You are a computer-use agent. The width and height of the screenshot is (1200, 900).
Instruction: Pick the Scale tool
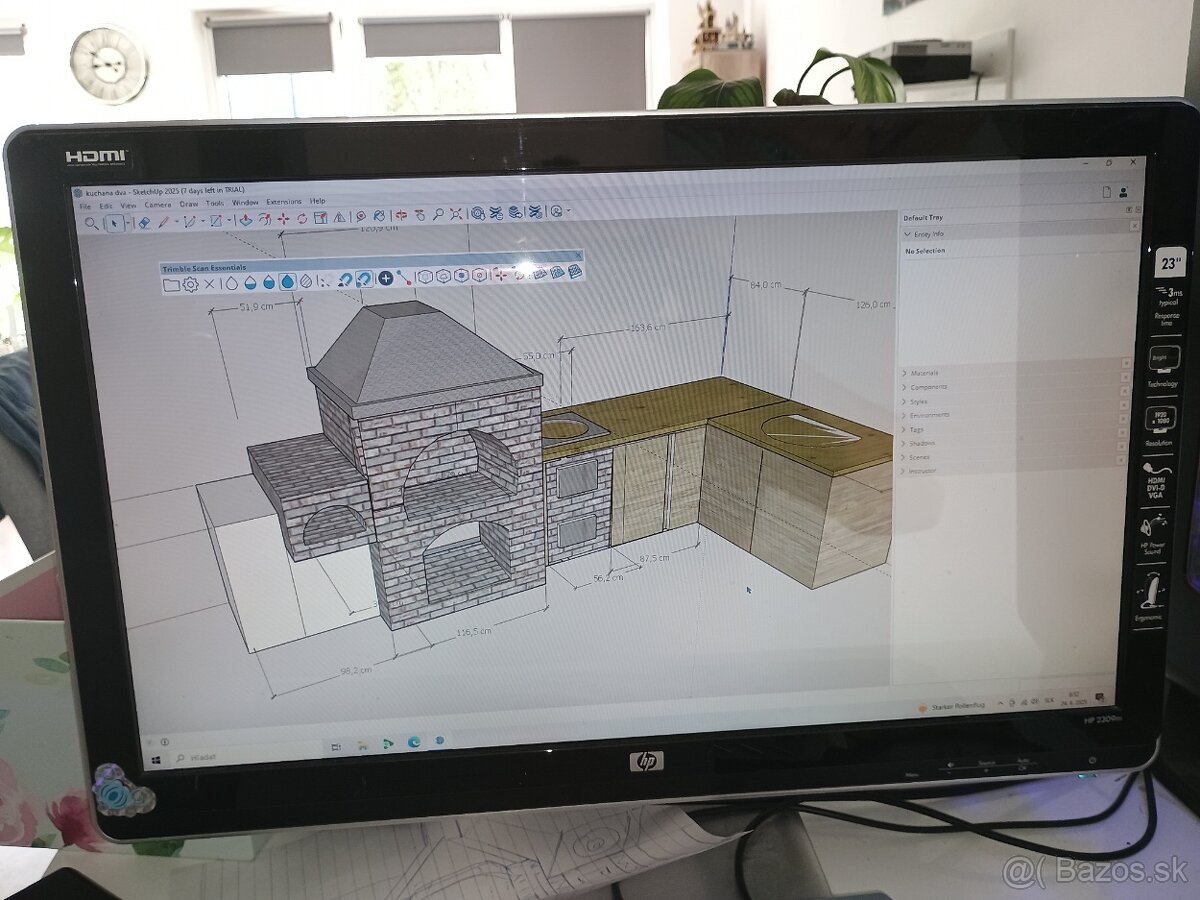click(320, 218)
